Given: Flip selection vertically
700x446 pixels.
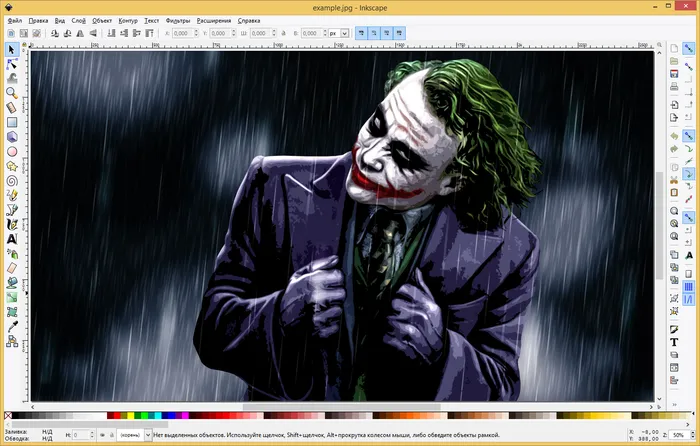Looking at the screenshot, I should [x=93, y=33].
